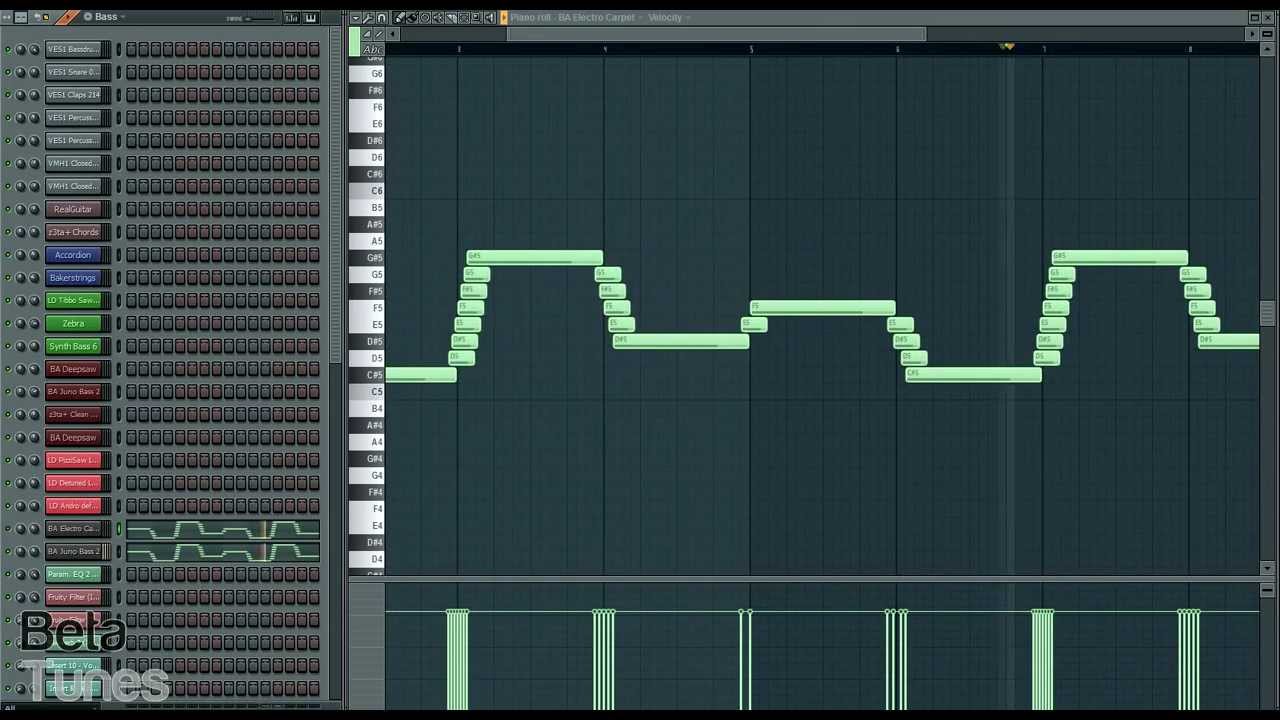Select the first long G#5 note in the grid
Image resolution: width=1280 pixels, height=720 pixels.
tap(535, 258)
